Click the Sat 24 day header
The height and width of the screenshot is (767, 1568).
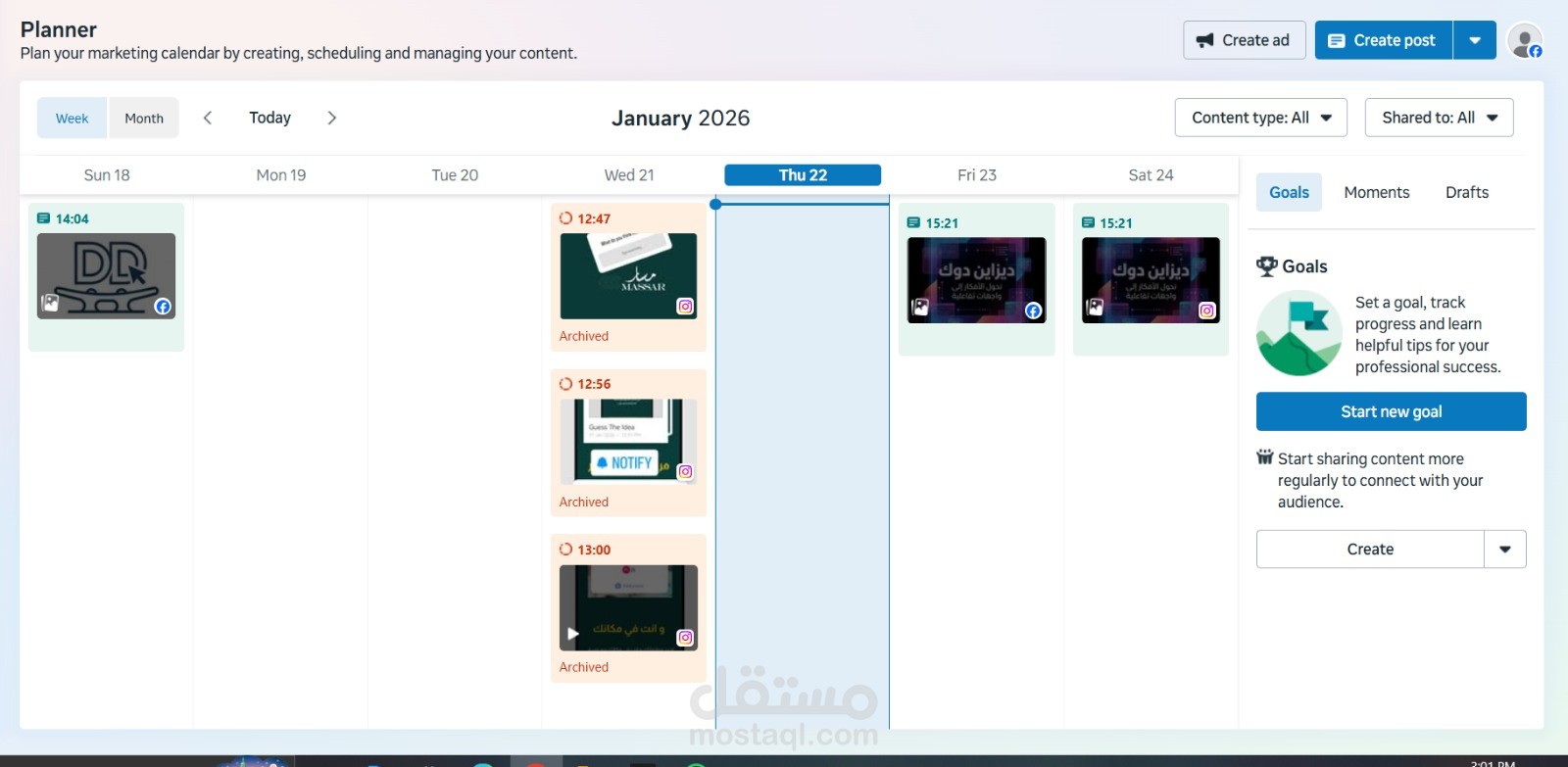[x=1151, y=175]
